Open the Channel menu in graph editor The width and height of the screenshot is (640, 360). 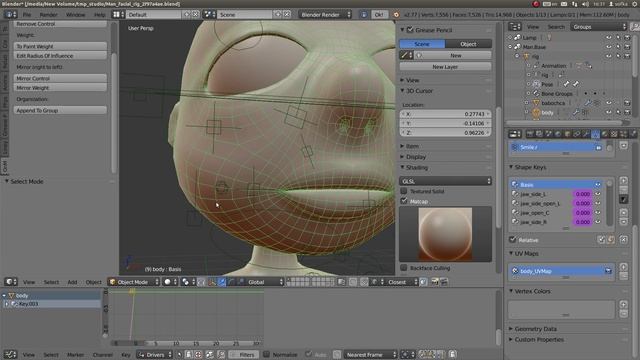pos(102,354)
